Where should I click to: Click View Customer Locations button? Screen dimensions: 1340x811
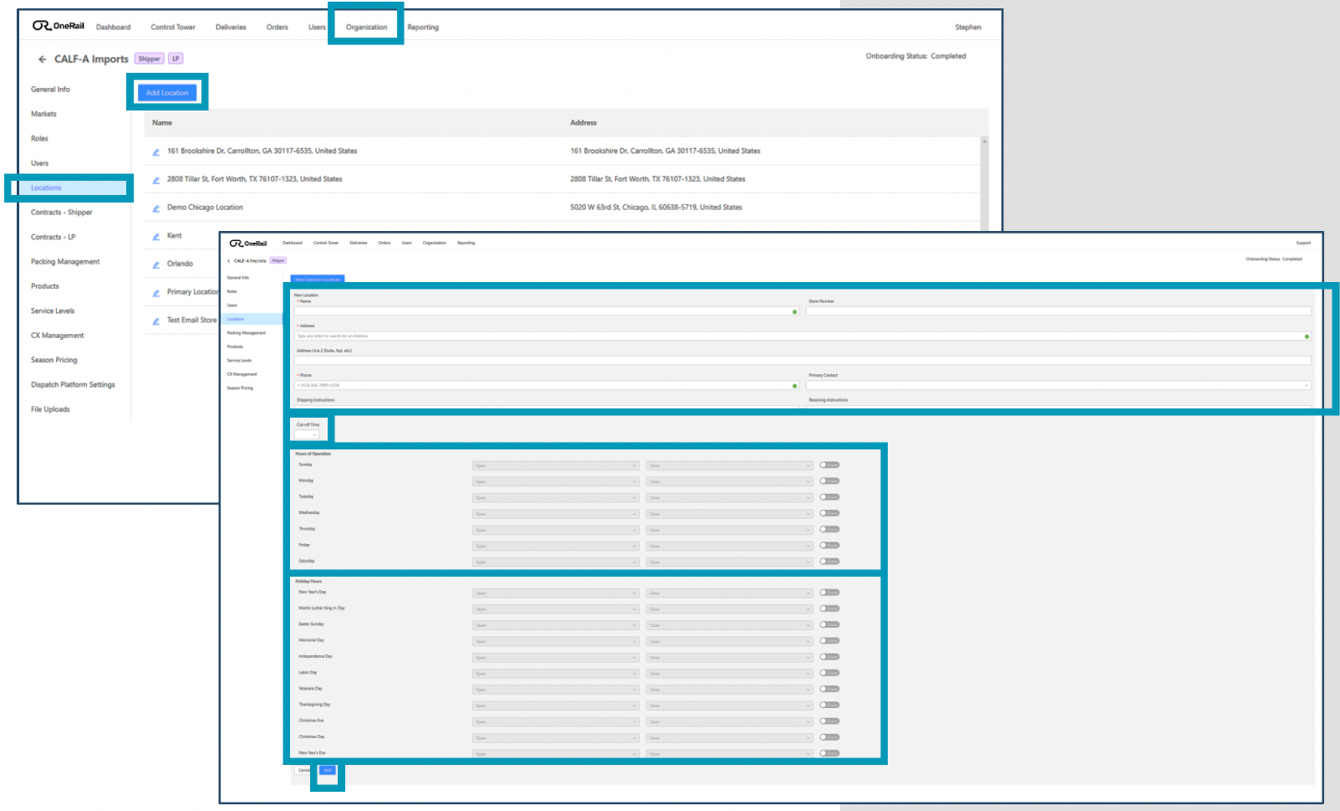pyautogui.click(x=318, y=279)
